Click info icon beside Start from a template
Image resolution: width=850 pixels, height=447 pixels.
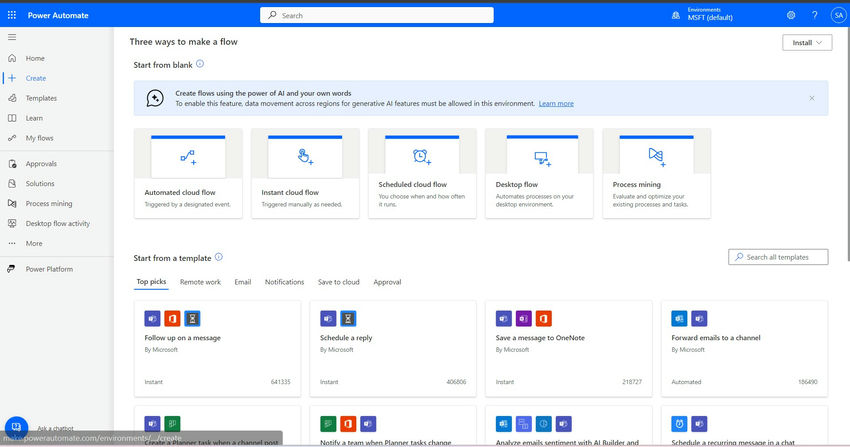tap(218, 257)
